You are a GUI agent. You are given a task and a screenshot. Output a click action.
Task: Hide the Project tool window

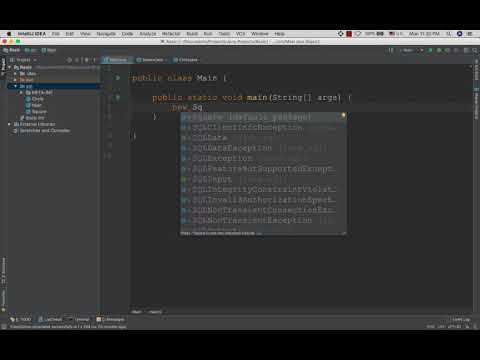[95, 60]
